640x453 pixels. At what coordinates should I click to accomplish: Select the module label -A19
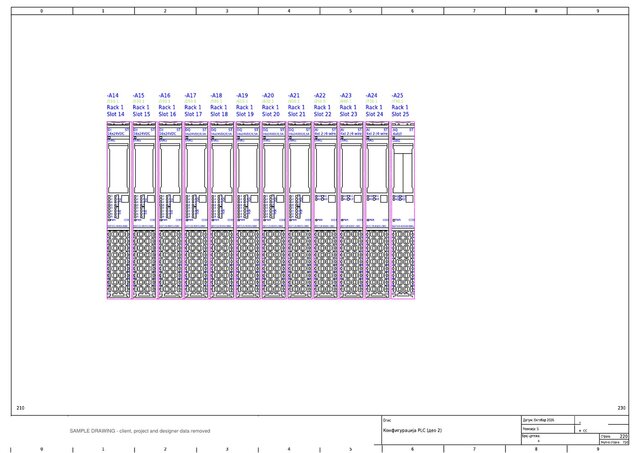[x=242, y=95]
